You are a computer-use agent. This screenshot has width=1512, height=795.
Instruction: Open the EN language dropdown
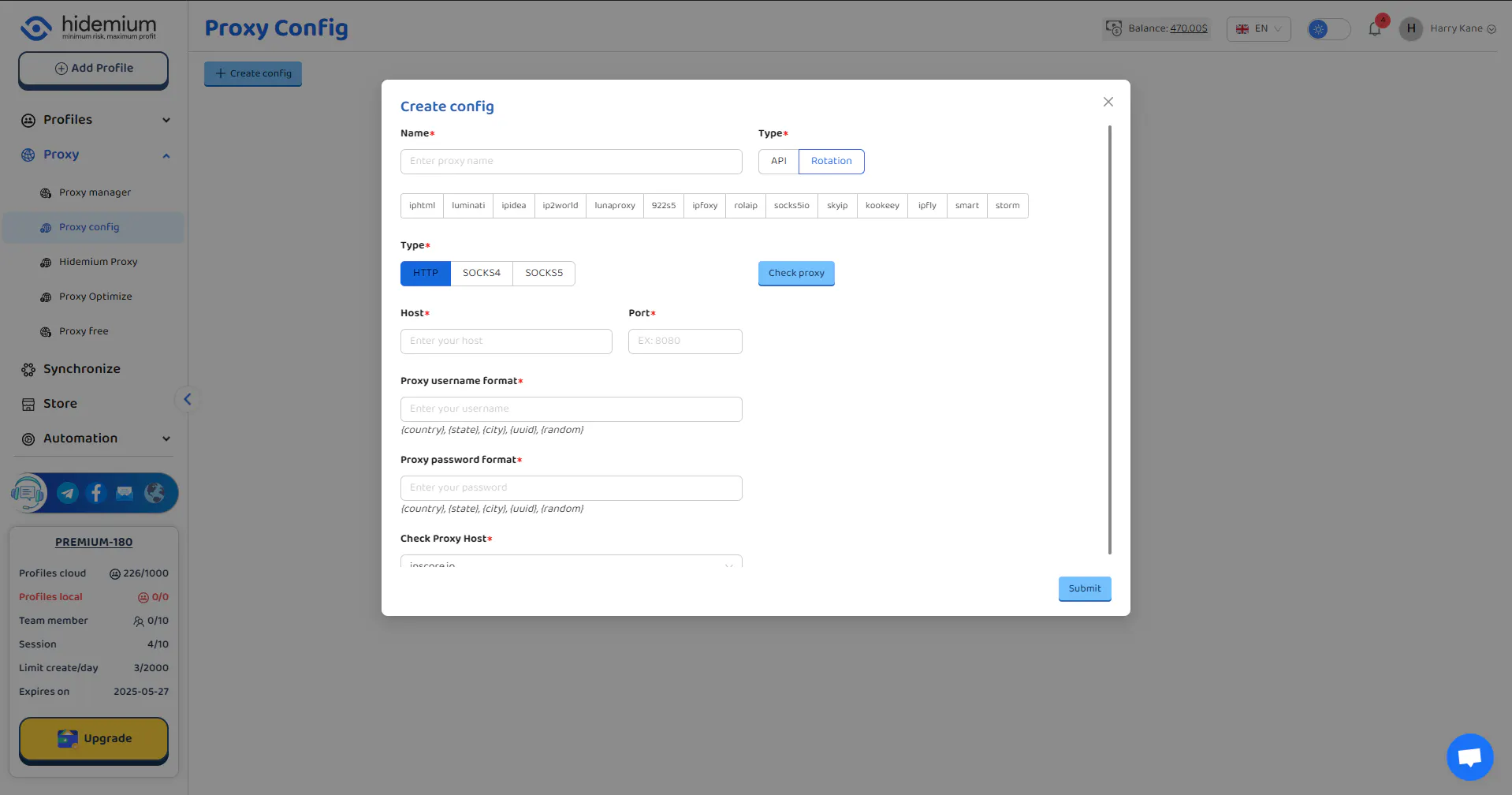coord(1259,29)
